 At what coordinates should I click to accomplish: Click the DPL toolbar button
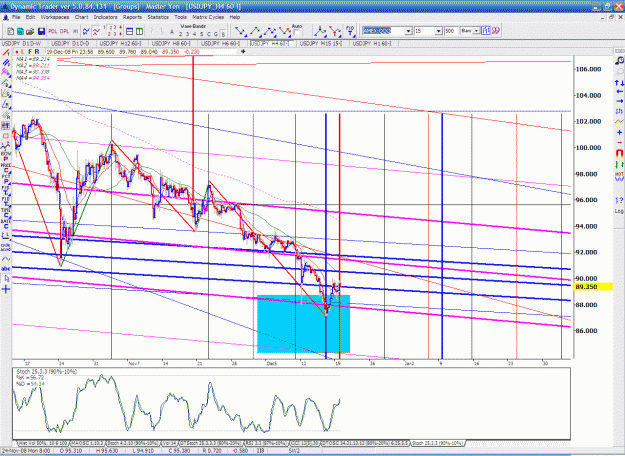pyautogui.click(x=65, y=31)
